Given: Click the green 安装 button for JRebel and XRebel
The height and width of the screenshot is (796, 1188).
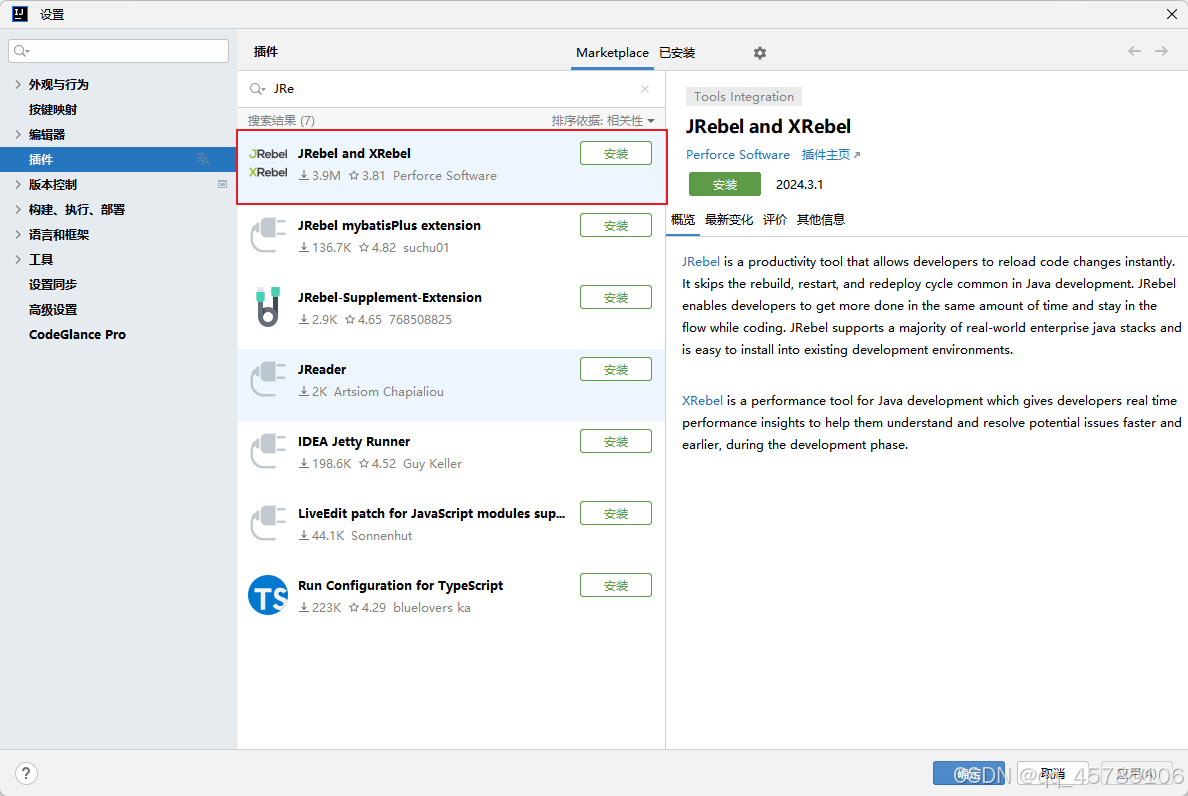Looking at the screenshot, I should [724, 185].
